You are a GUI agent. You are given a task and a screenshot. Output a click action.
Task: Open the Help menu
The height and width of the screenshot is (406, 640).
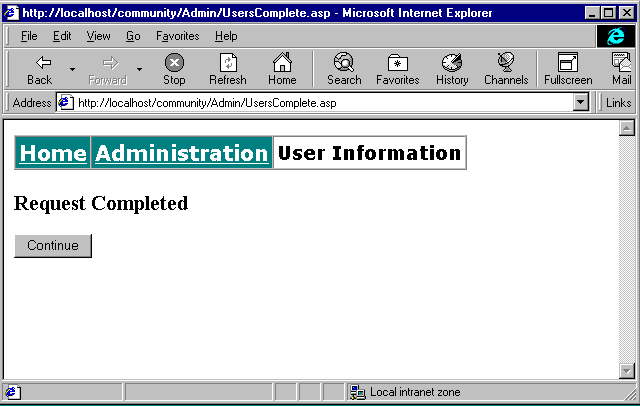226,36
